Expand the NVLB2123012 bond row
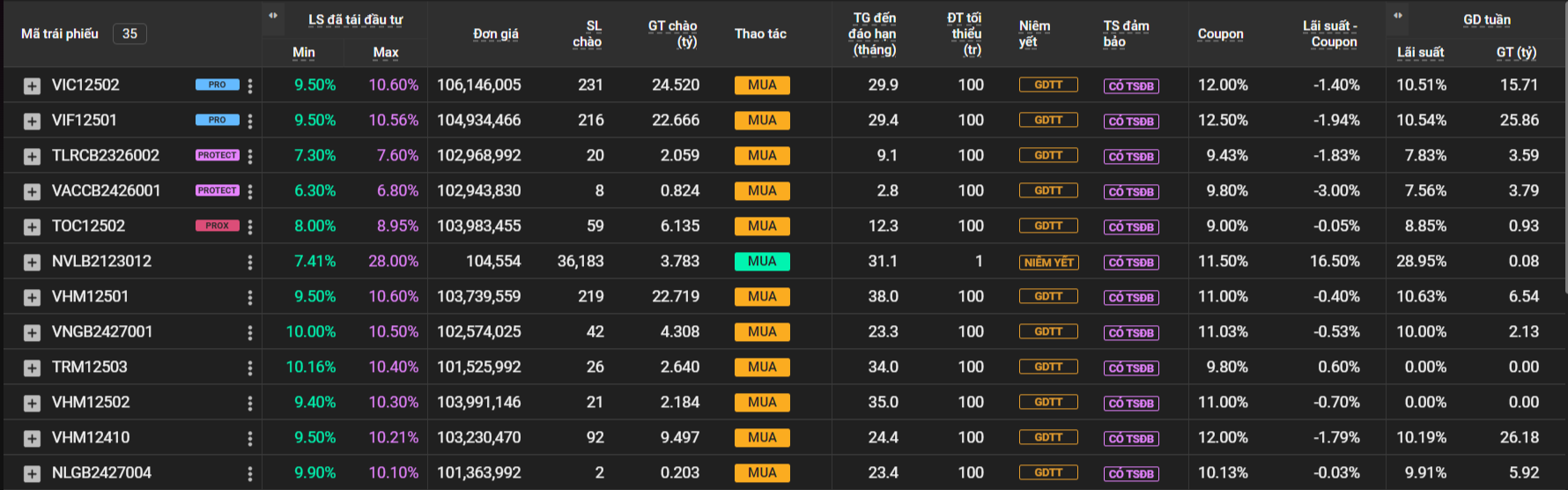1568x490 pixels. pyautogui.click(x=32, y=262)
